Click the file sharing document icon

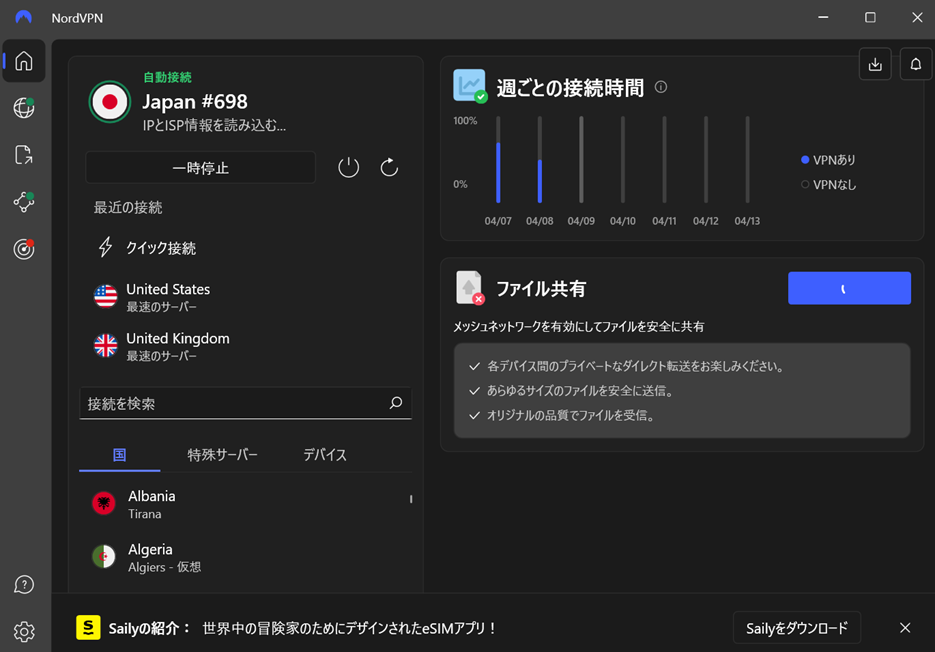pos(470,288)
